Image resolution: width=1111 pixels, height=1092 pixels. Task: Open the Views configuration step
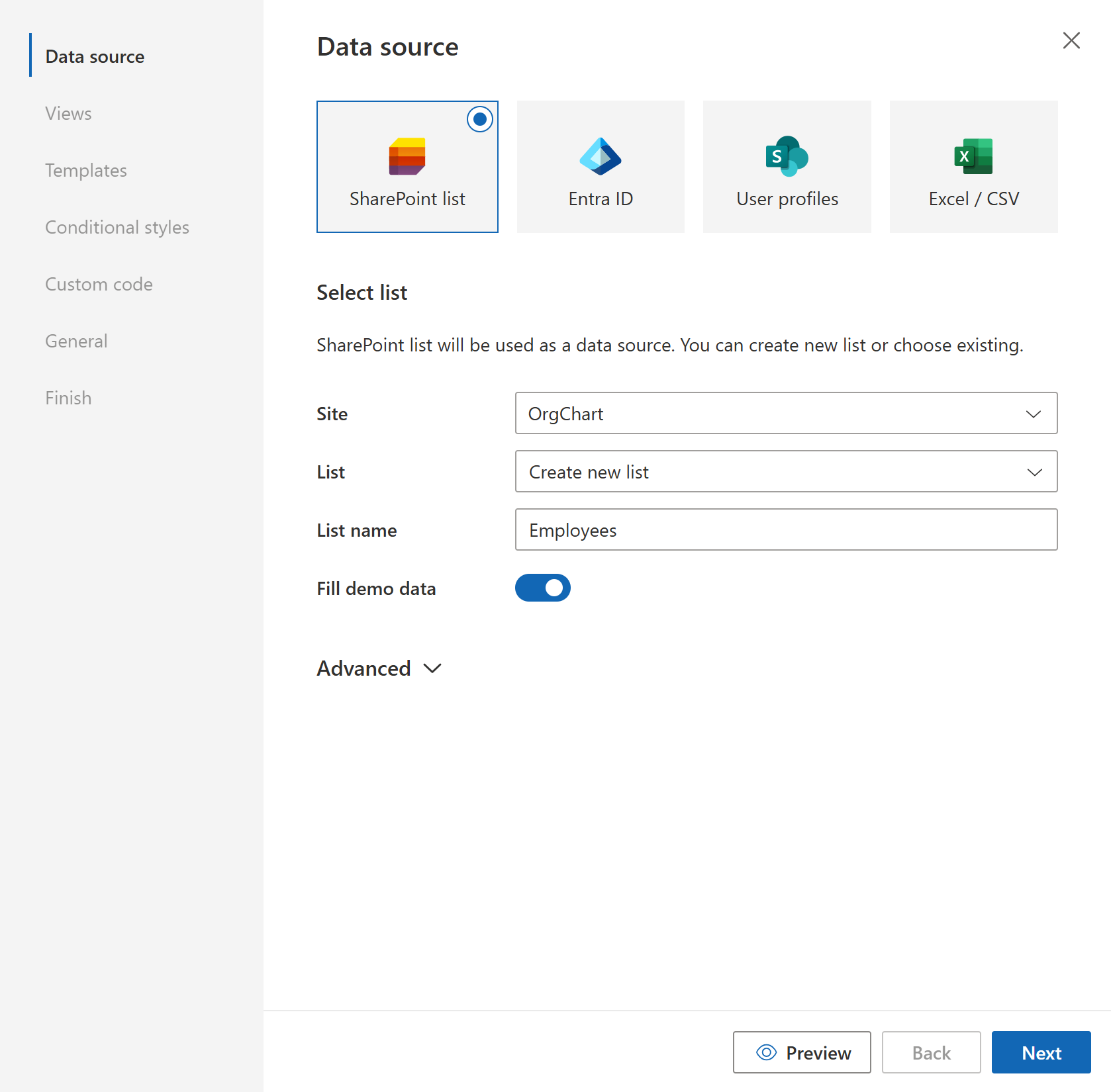tap(68, 113)
